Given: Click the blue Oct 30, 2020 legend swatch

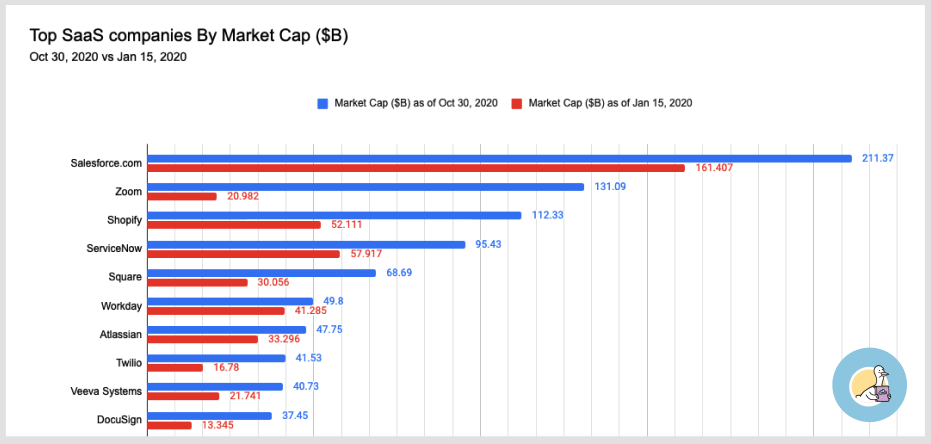Looking at the screenshot, I should coord(322,103).
